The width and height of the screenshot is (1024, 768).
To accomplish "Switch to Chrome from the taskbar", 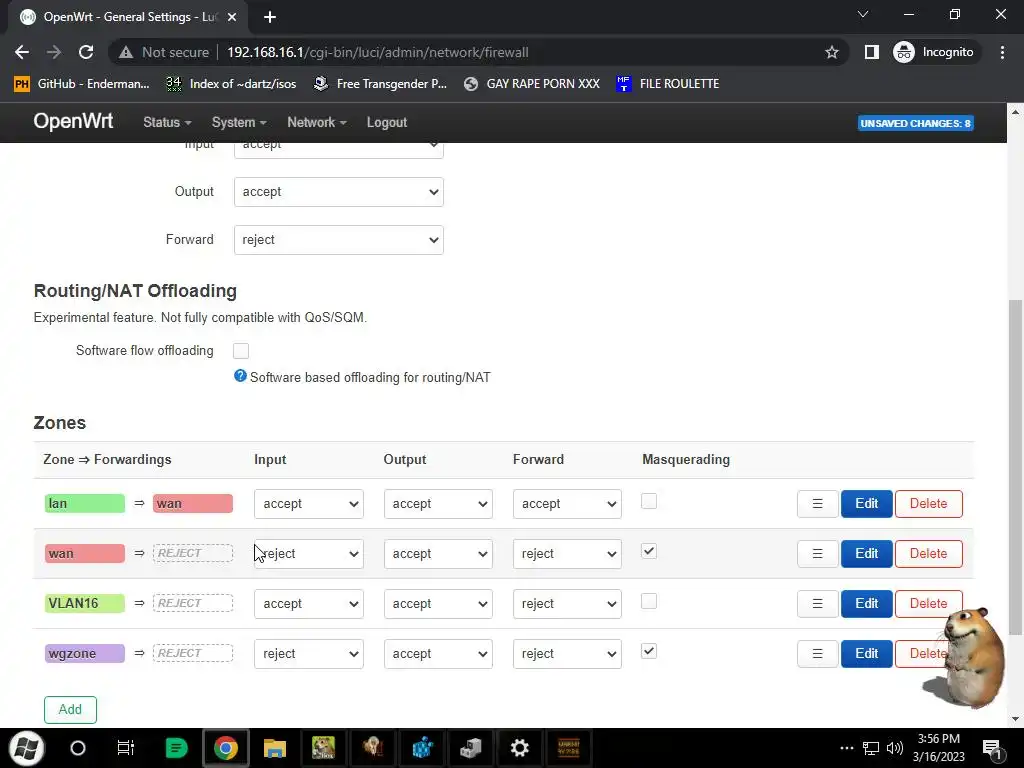I will [225, 748].
